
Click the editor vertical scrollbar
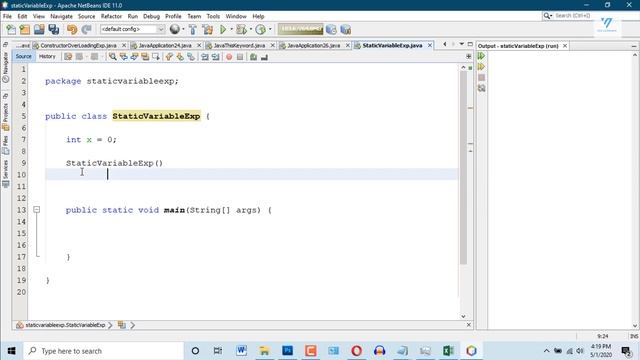[463, 167]
